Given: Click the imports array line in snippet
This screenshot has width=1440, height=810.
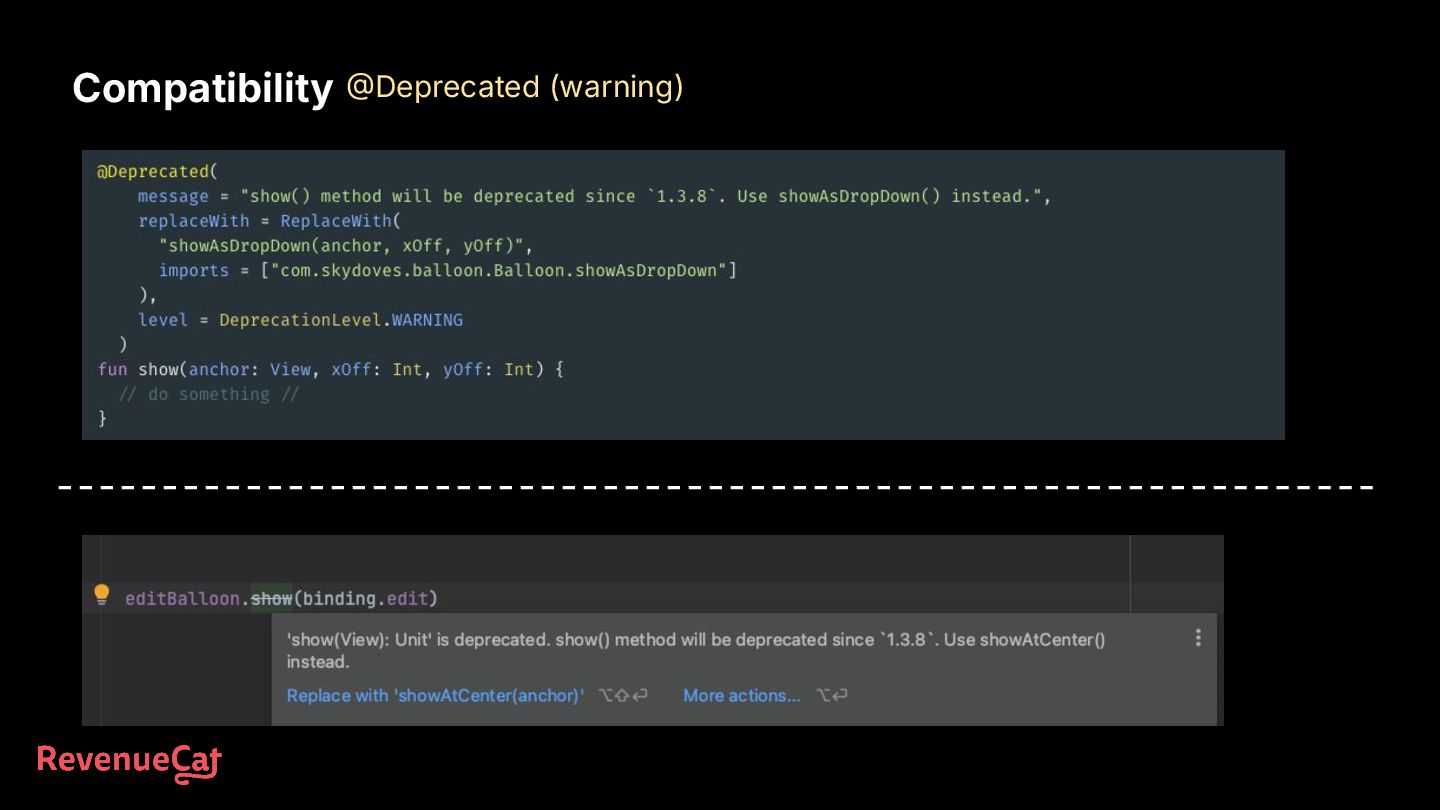Looking at the screenshot, I should click(x=447, y=271).
